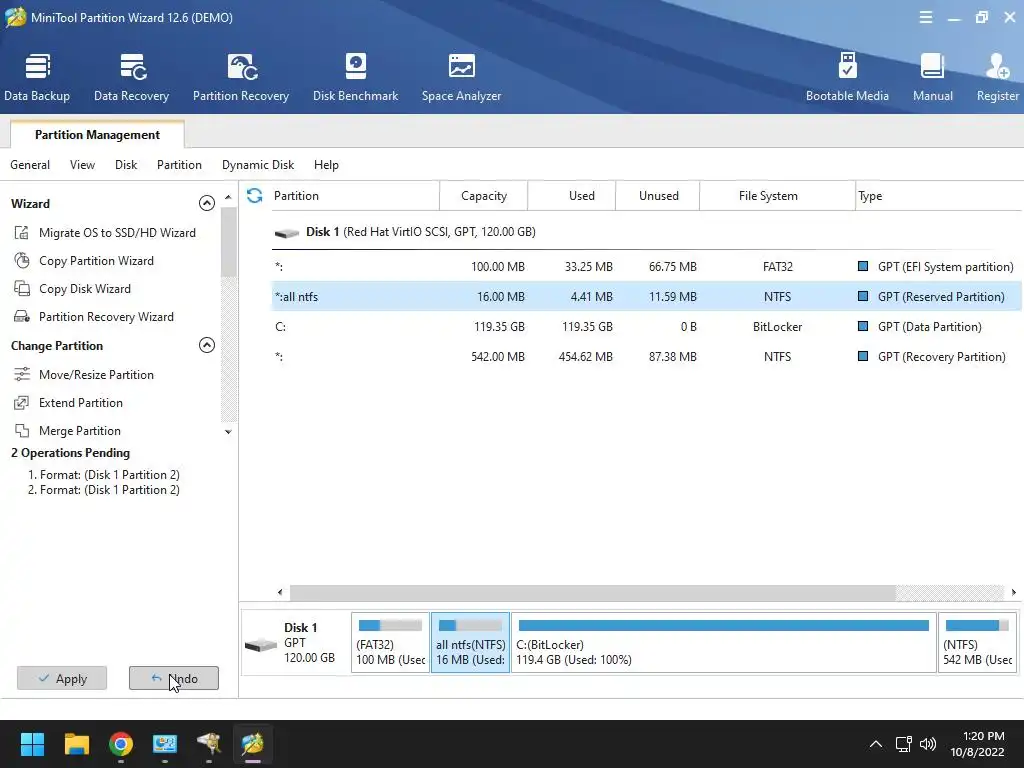The height and width of the screenshot is (768, 1024).
Task: Apply the pending operations
Action: [x=62, y=679]
